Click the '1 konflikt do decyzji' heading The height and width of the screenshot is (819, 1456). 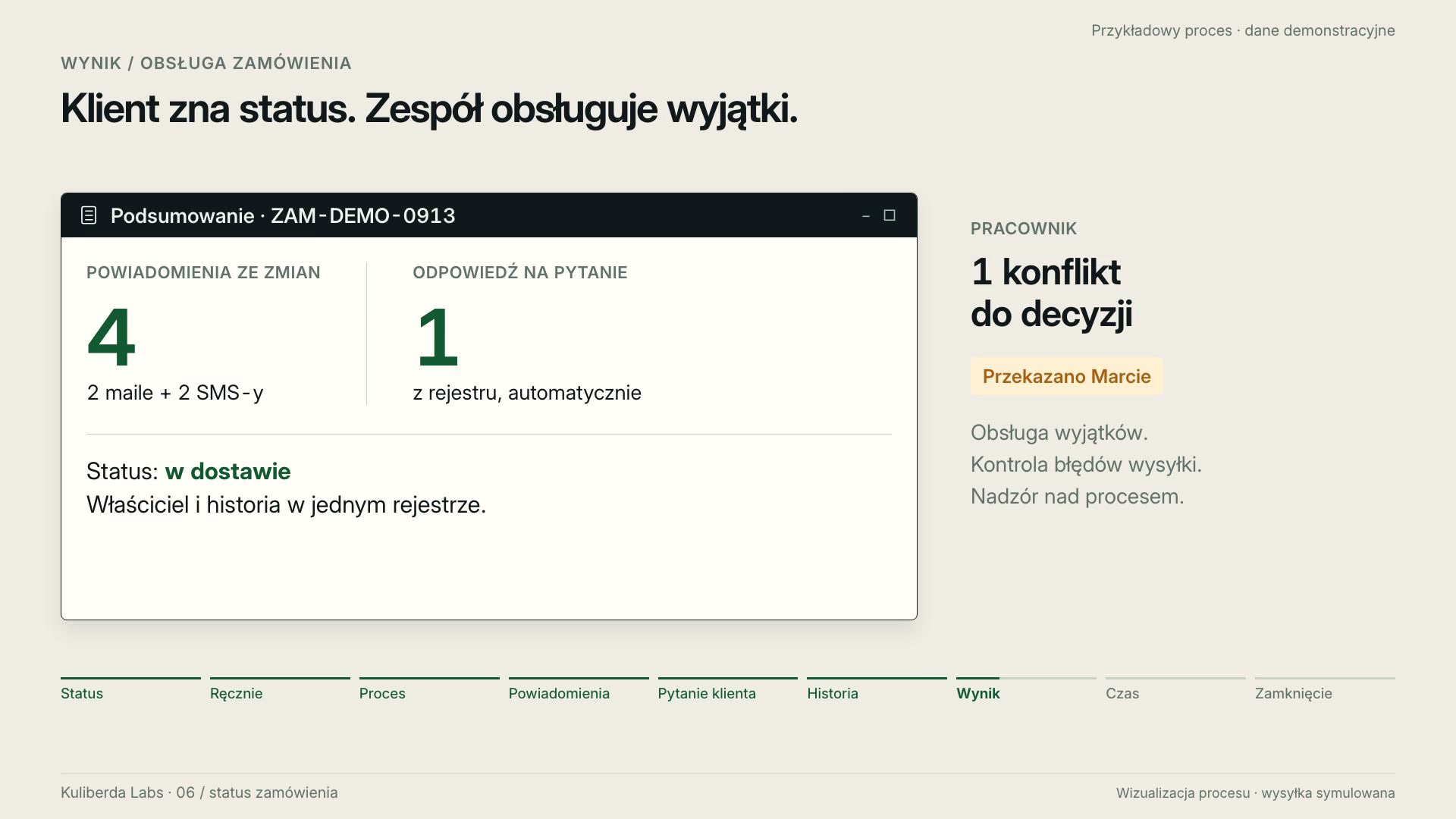(x=1051, y=293)
